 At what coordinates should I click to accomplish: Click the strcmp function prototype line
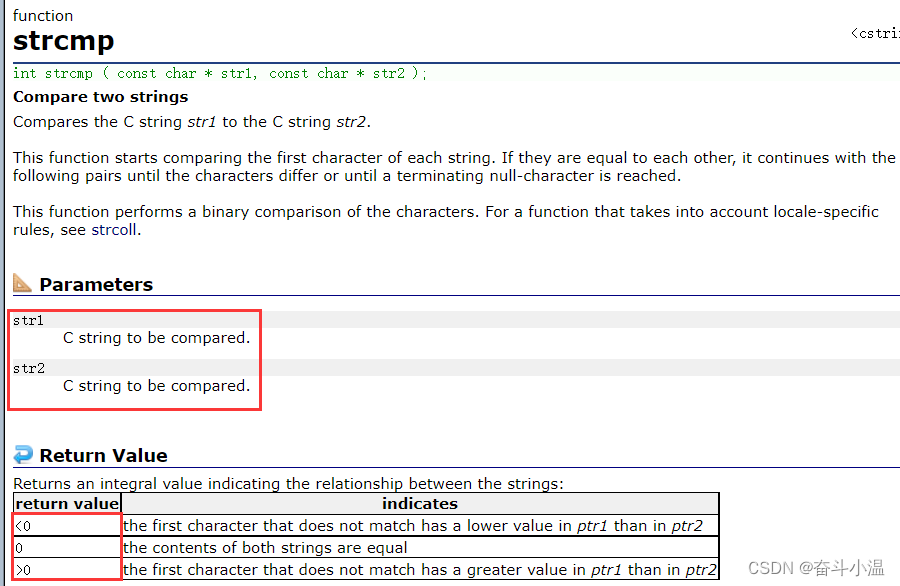[220, 73]
